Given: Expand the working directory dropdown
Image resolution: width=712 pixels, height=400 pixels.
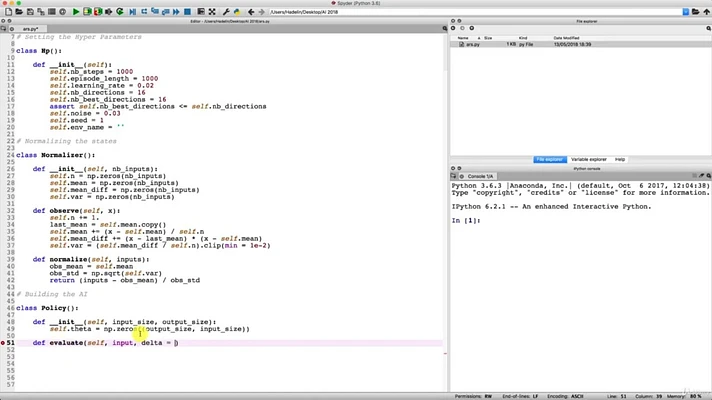Looking at the screenshot, I should (686, 12).
